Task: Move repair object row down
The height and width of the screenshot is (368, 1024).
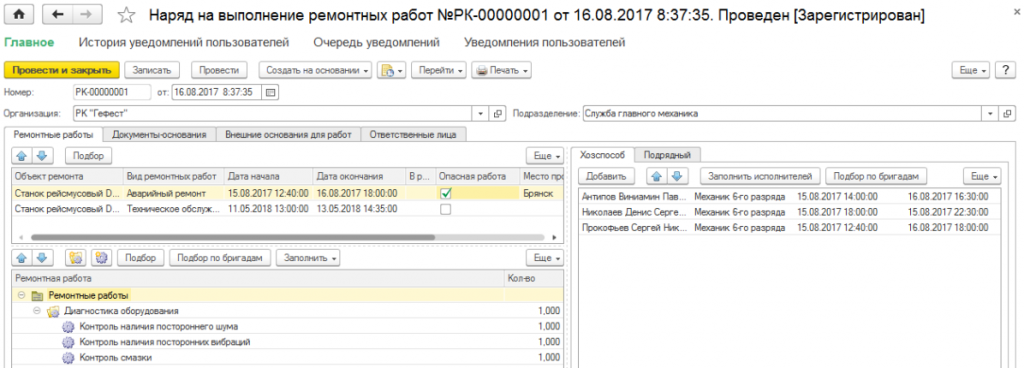Action: (x=41, y=156)
